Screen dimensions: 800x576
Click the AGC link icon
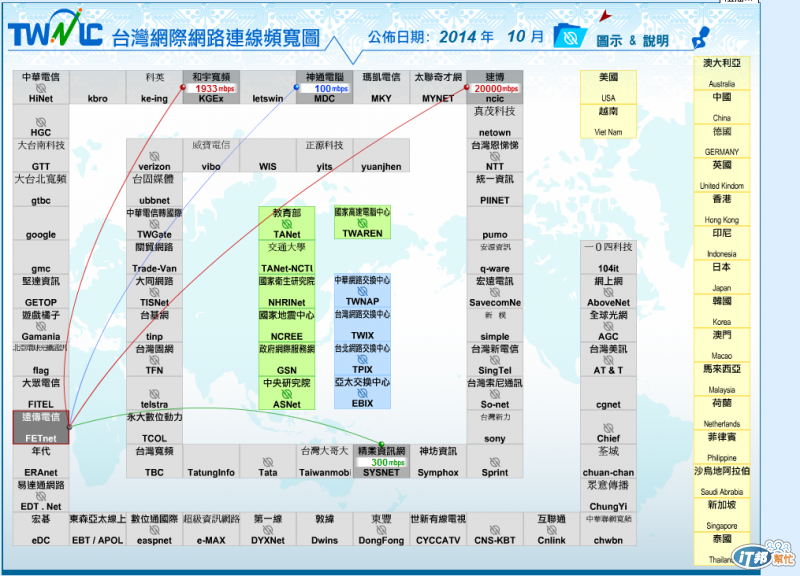(608, 326)
